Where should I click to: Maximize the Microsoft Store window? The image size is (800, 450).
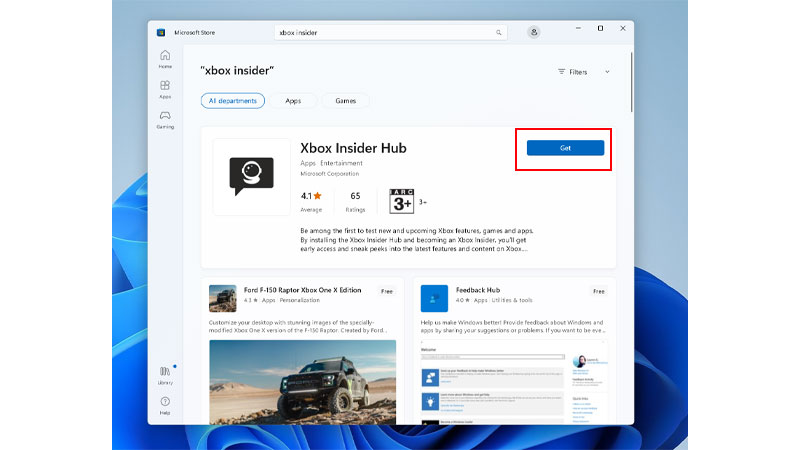pyautogui.click(x=601, y=29)
